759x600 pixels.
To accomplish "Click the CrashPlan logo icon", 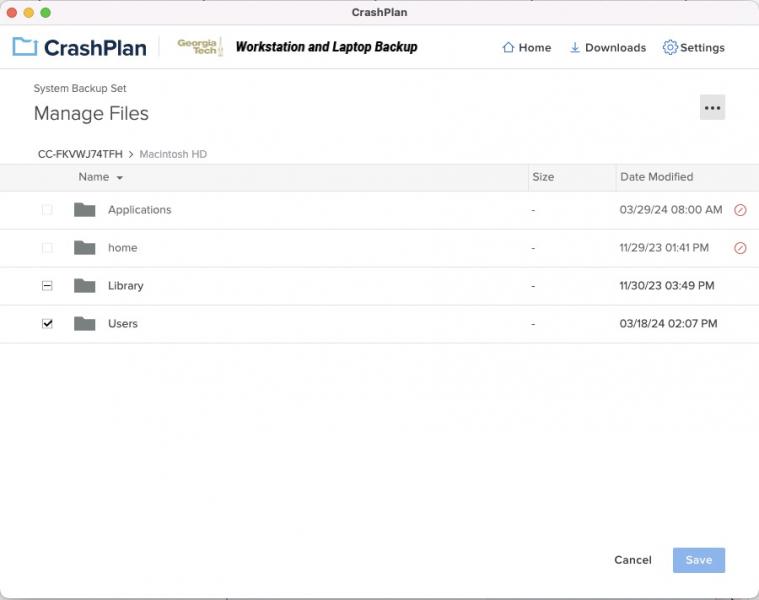I will point(24,47).
